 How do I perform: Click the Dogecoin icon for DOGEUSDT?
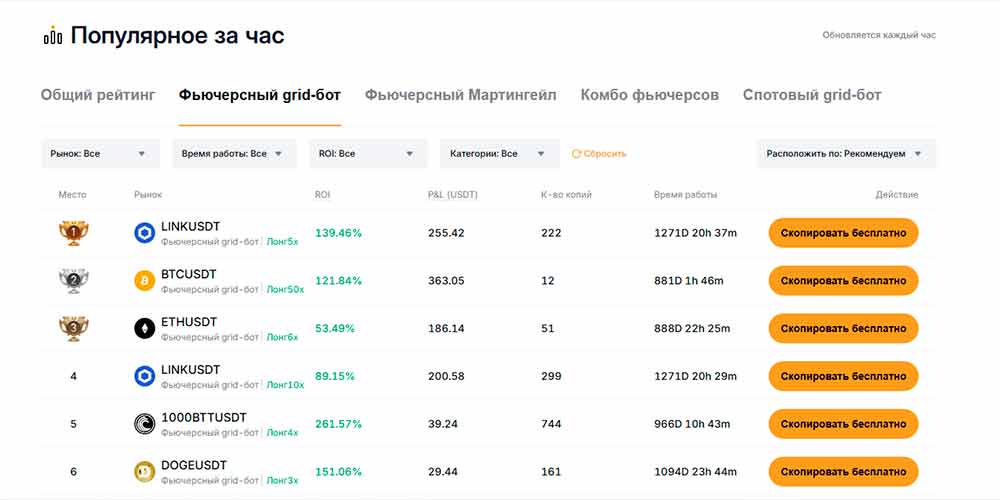145,472
